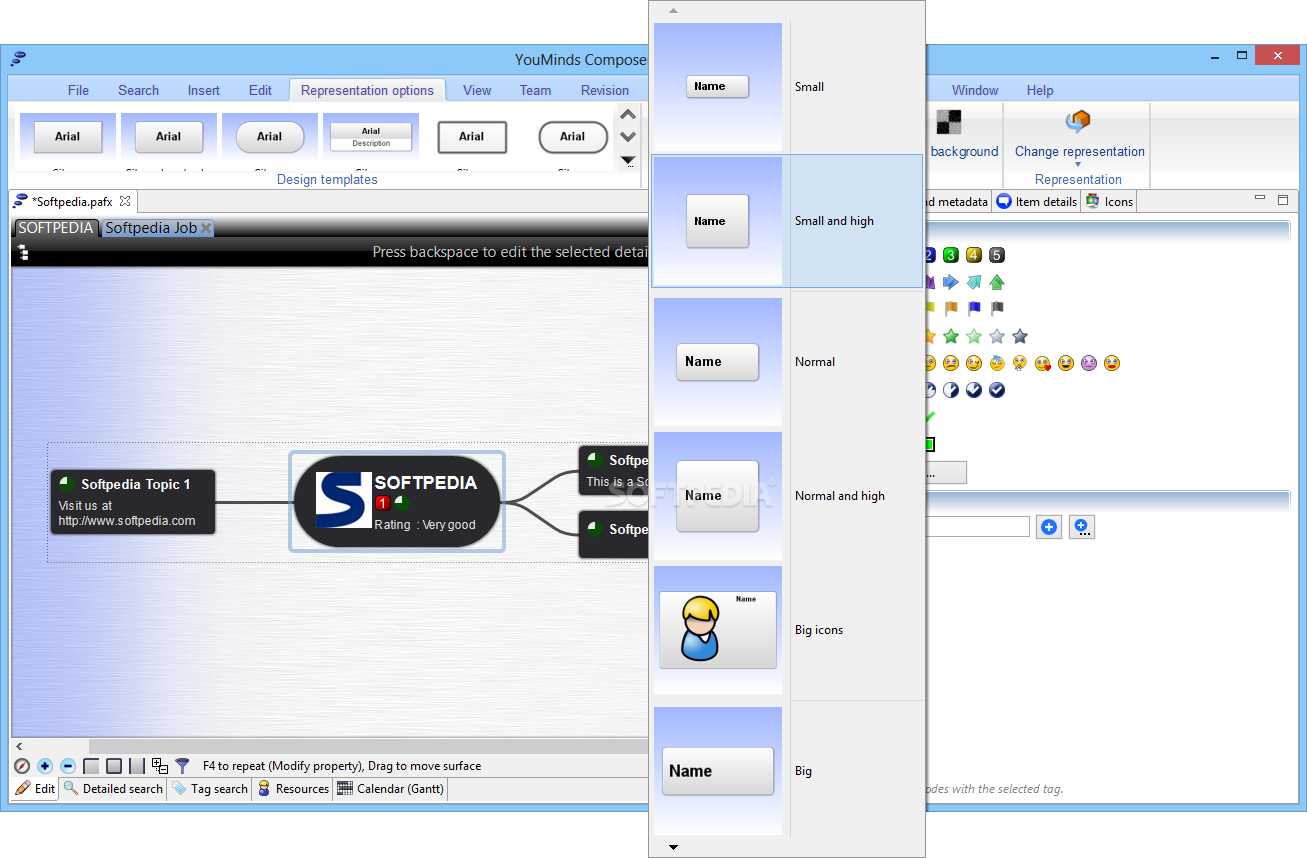Click the left arrow of the canvas scrollbar
The height and width of the screenshot is (858, 1307).
[19, 746]
